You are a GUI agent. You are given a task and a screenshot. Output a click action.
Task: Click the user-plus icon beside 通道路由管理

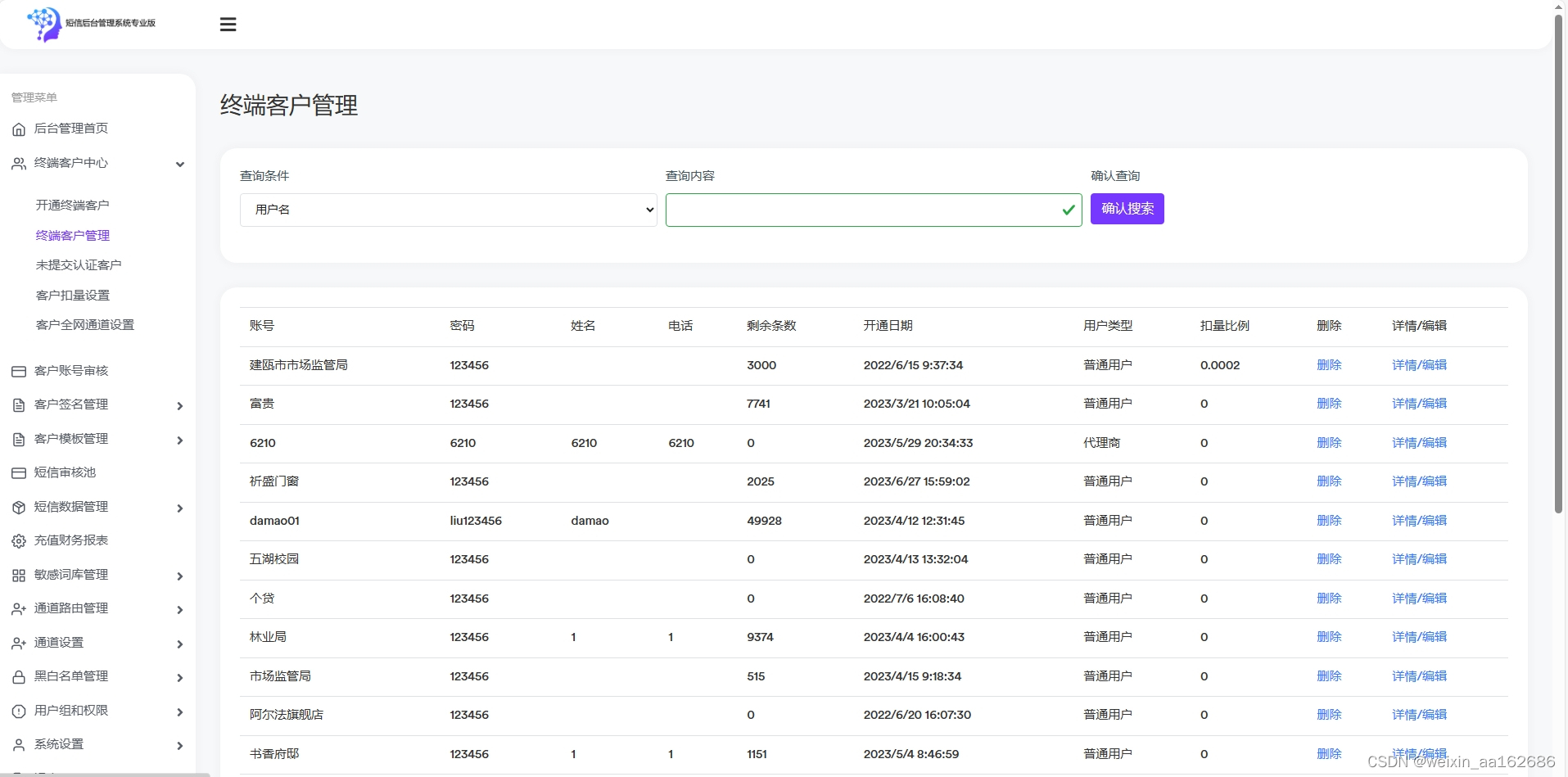point(19,609)
